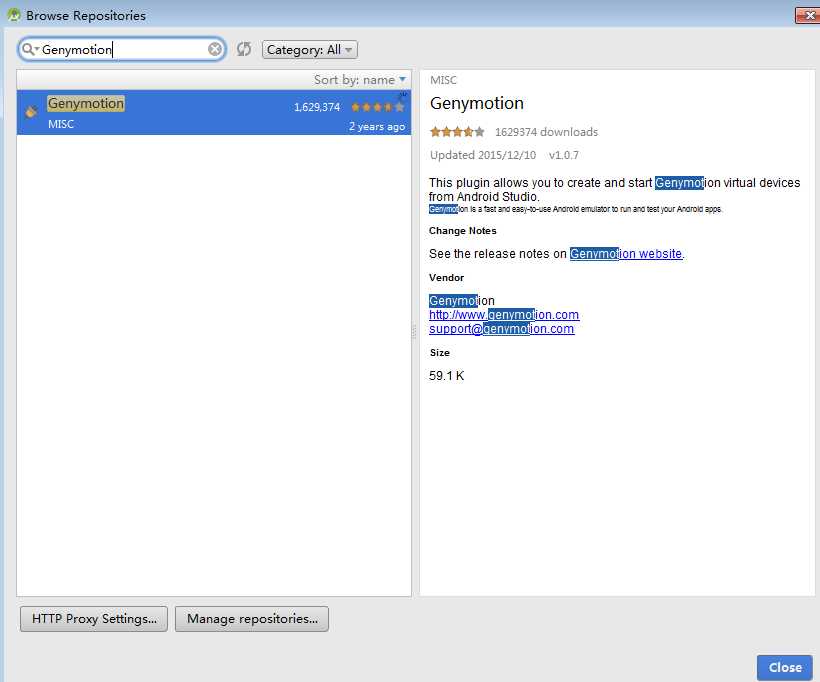The width and height of the screenshot is (820, 682).
Task: Focus the Genymotion search input field
Action: point(123,49)
